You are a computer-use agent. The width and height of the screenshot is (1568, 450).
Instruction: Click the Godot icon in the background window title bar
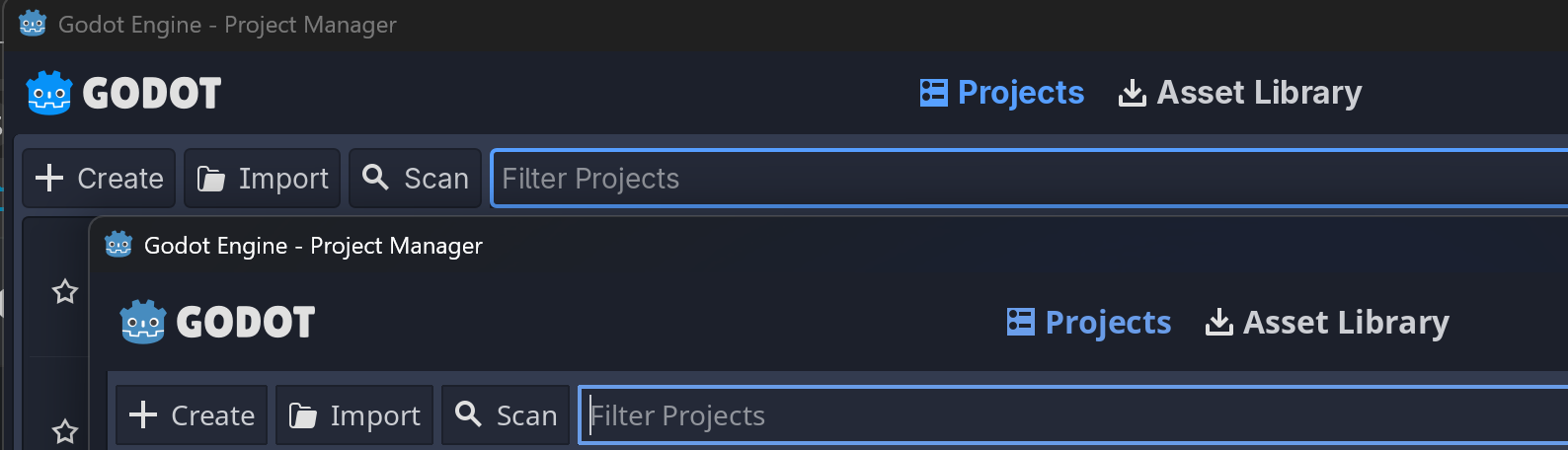pyautogui.click(x=33, y=24)
